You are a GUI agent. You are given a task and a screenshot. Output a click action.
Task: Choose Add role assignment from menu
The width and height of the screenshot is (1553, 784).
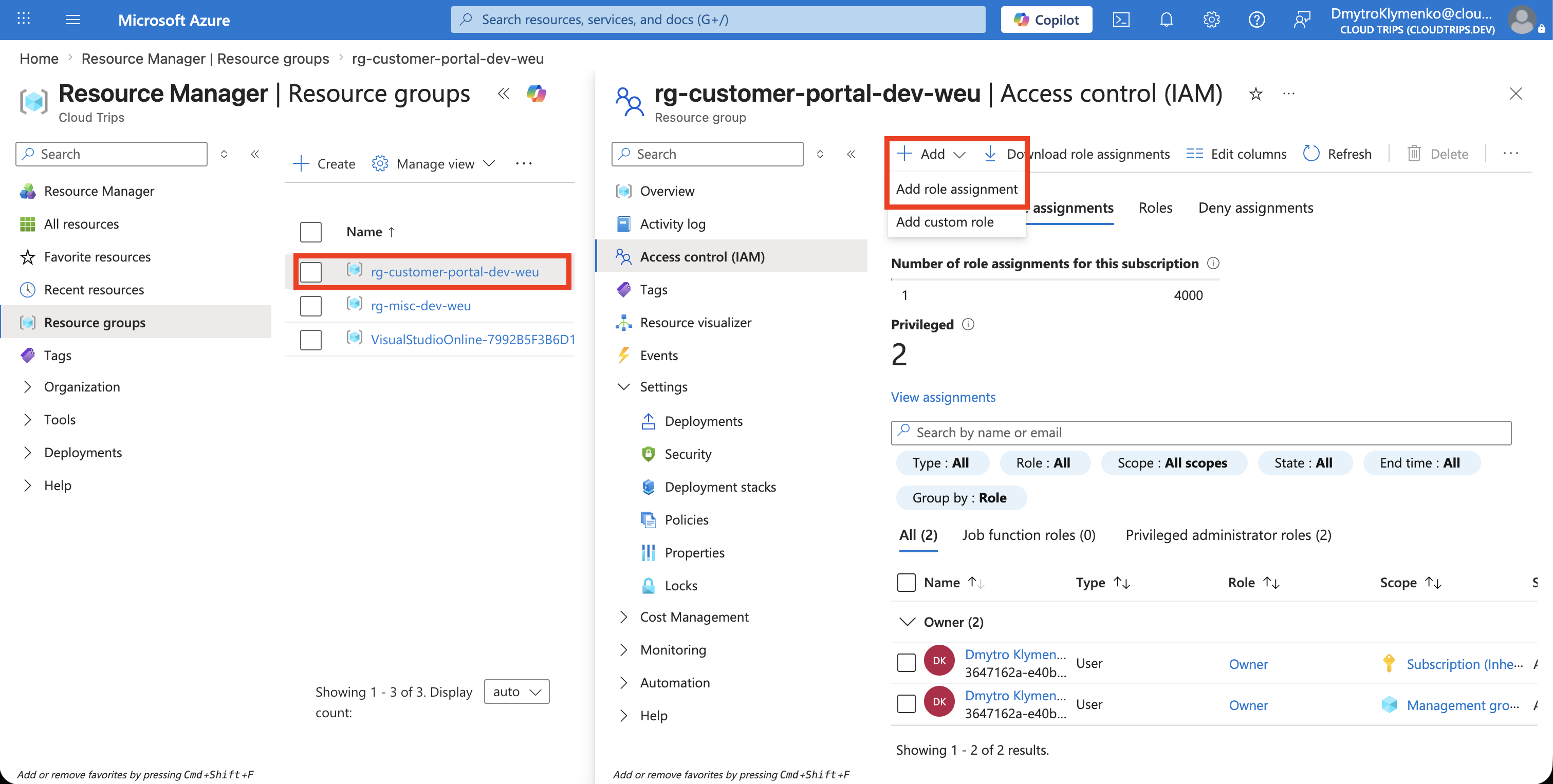pyautogui.click(x=956, y=189)
